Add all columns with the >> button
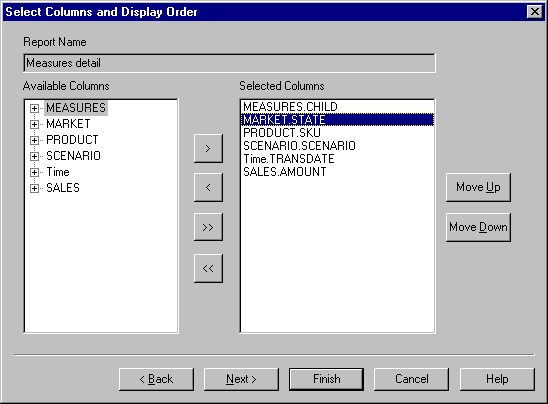Image resolution: width=548 pixels, height=404 pixels. 208,227
